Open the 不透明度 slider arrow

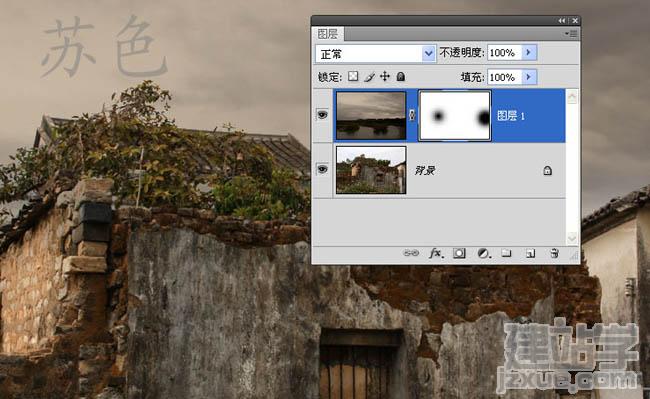529,53
